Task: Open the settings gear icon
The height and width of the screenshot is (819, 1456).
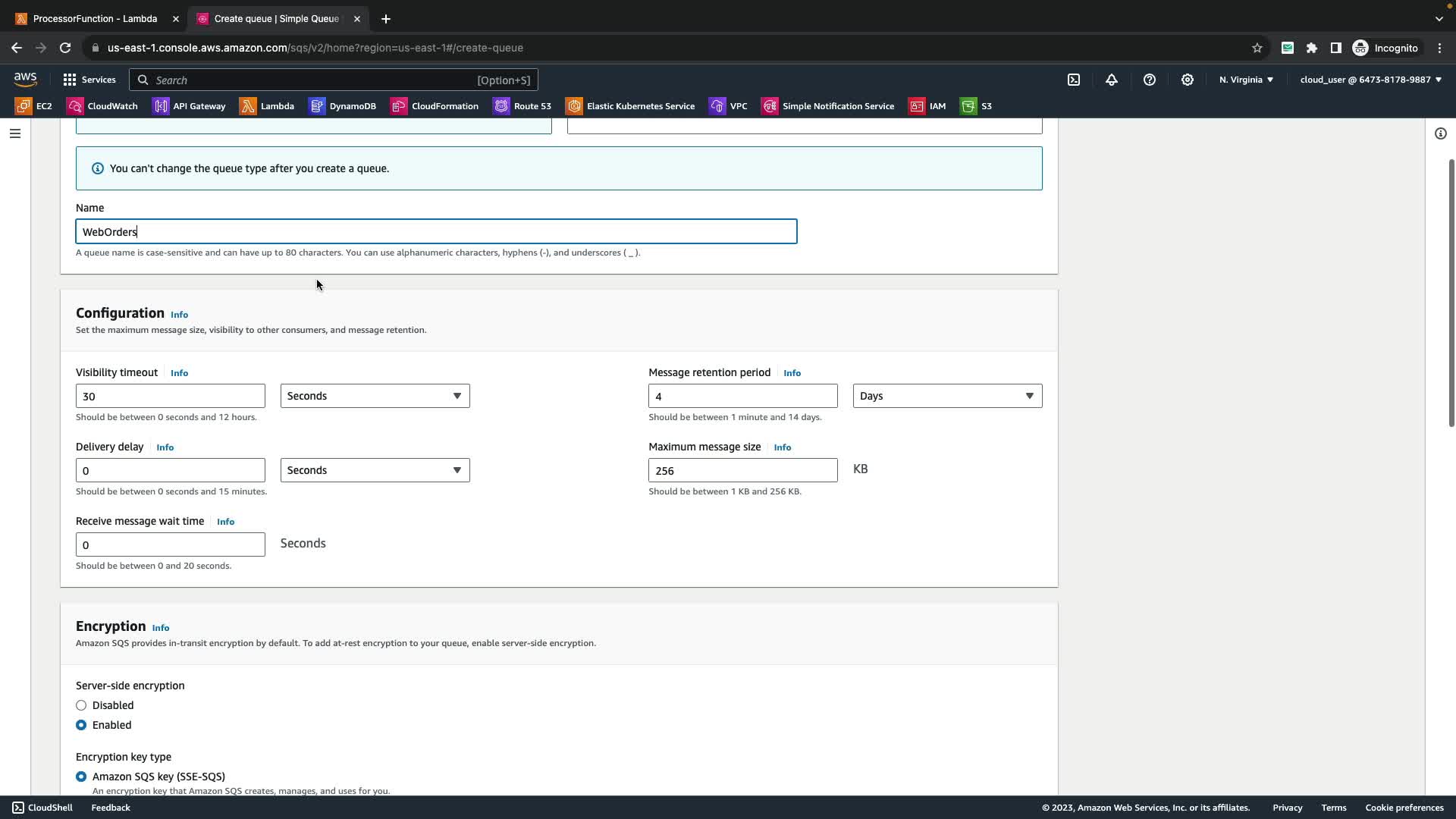Action: [x=1188, y=80]
